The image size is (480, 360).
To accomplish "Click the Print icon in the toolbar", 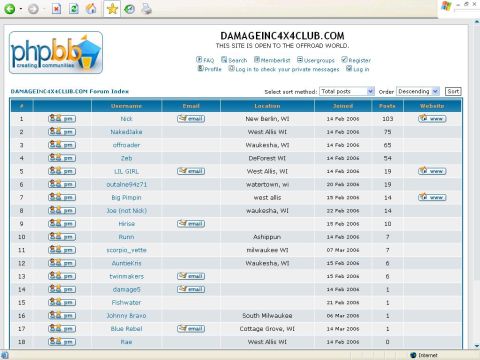I will click(x=146, y=9).
